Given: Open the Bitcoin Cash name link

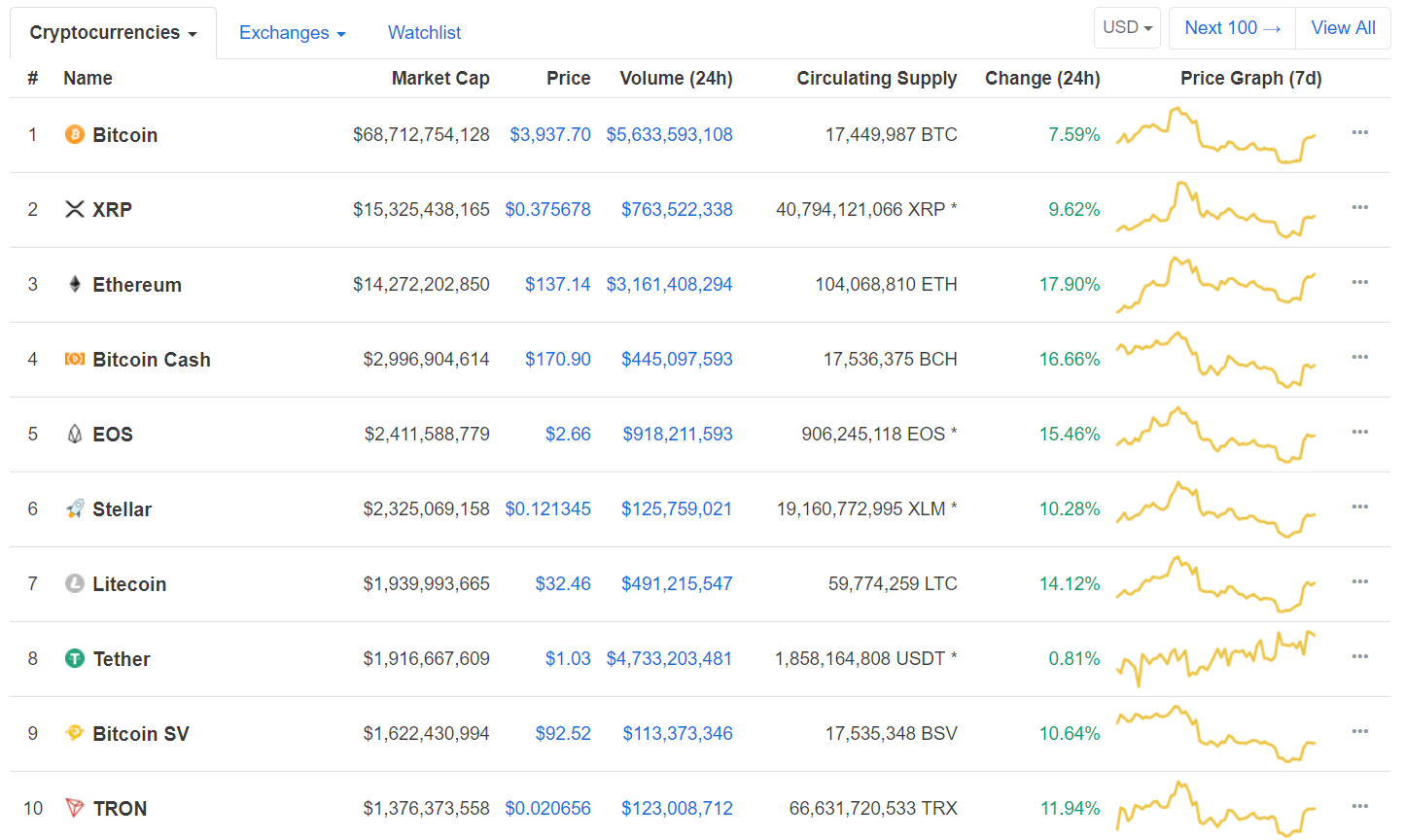Looking at the screenshot, I should [152, 360].
